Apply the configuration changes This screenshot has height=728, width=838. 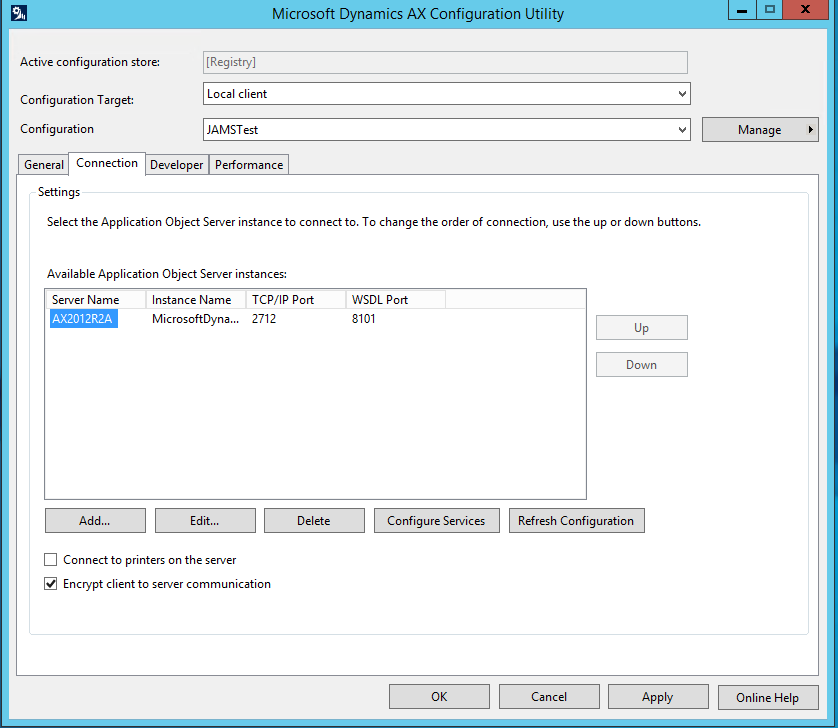(658, 696)
